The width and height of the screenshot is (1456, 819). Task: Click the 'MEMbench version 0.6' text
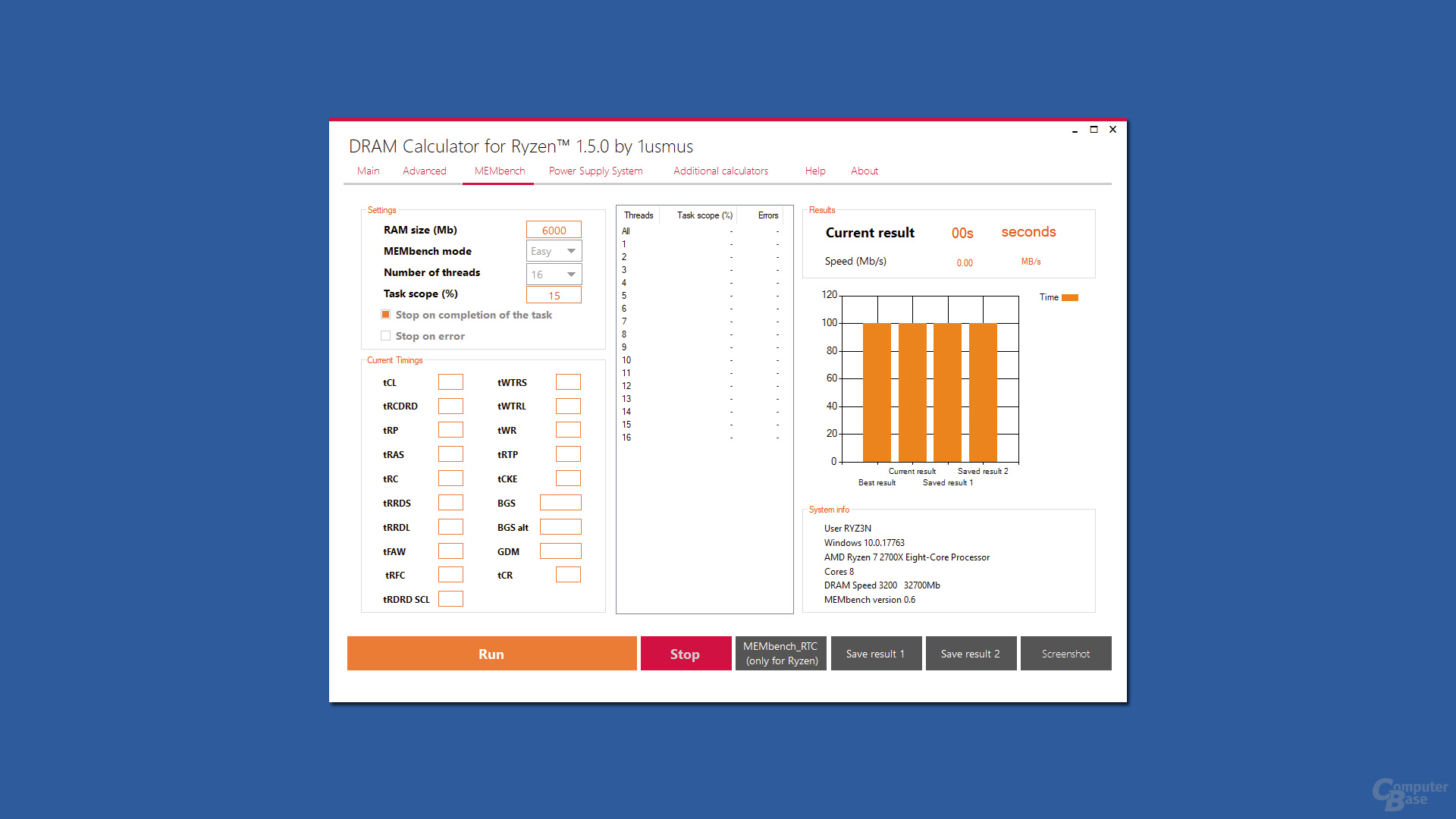pyautogui.click(x=870, y=600)
